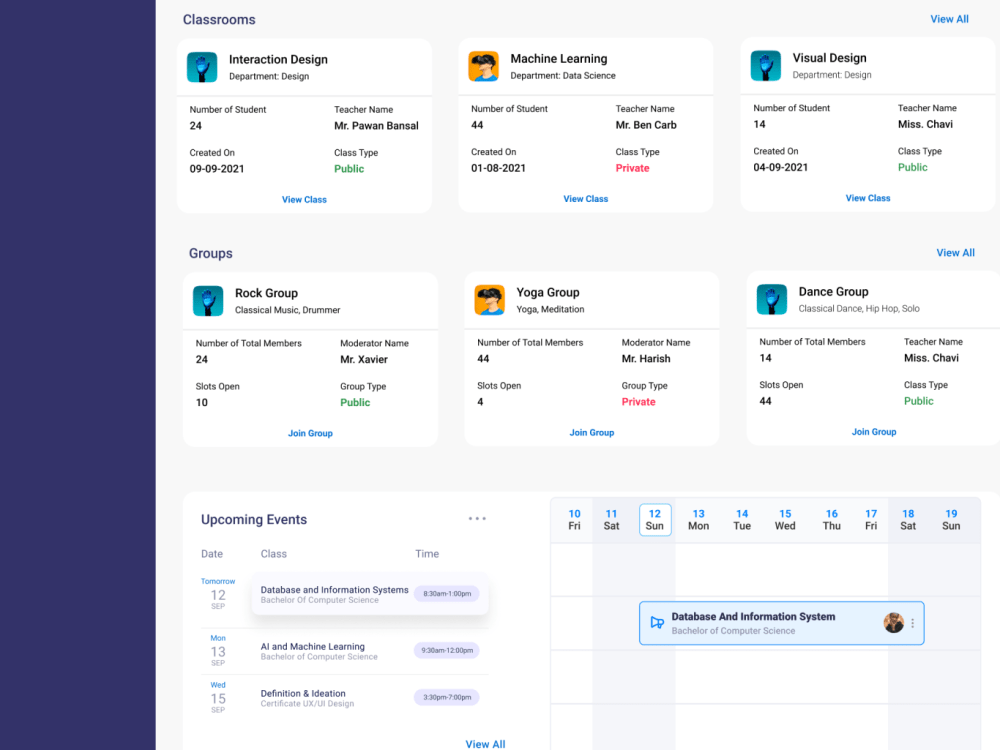Viewport: 1000px width, 750px height.
Task: View Class for Visual Design
Action: (x=868, y=198)
